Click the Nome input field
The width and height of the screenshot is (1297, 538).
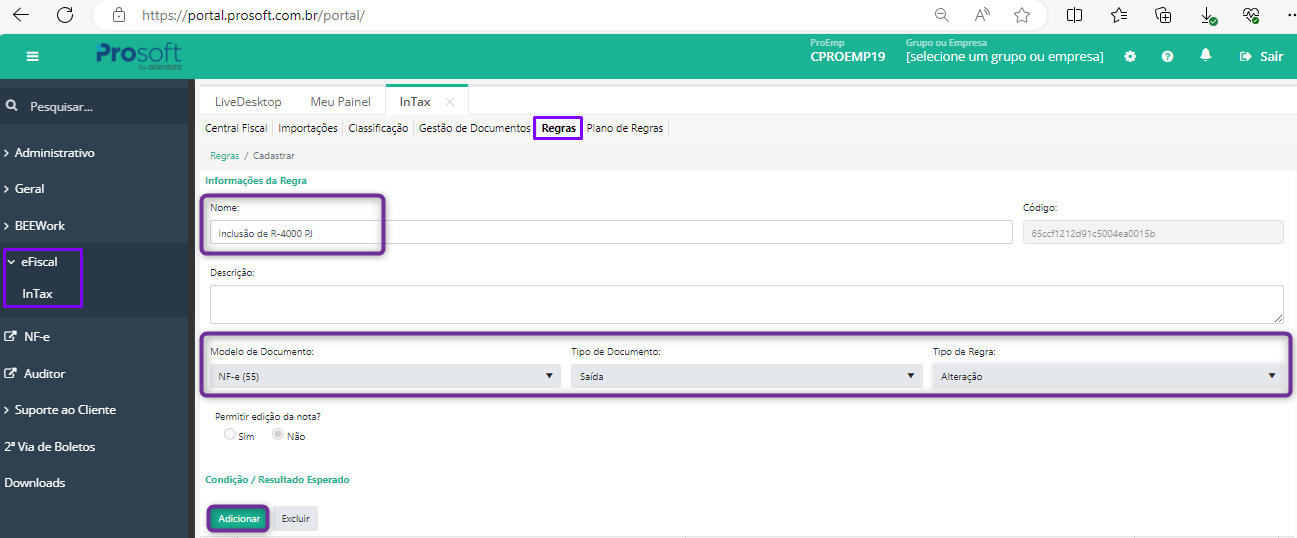(x=611, y=232)
